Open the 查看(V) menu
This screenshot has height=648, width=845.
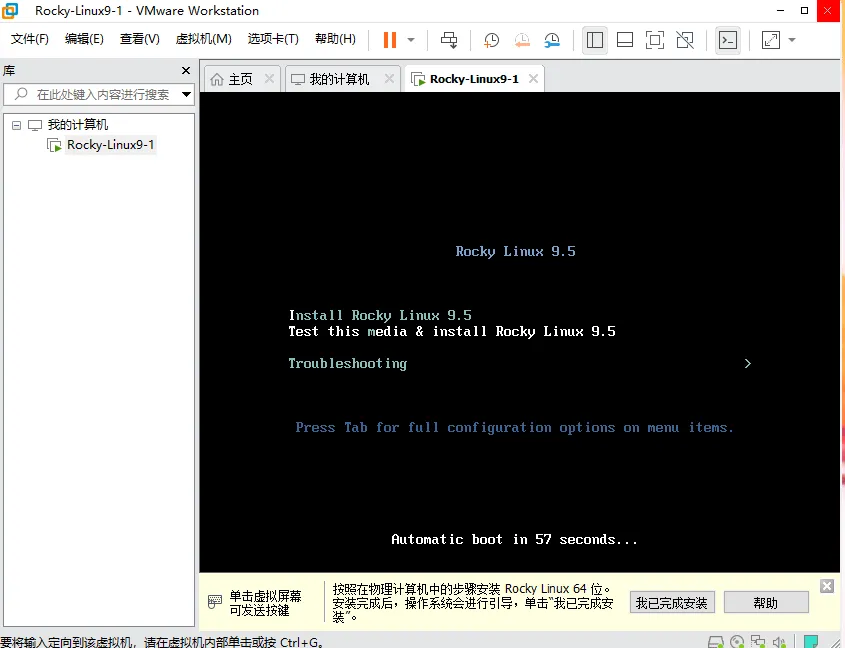pyautogui.click(x=140, y=39)
